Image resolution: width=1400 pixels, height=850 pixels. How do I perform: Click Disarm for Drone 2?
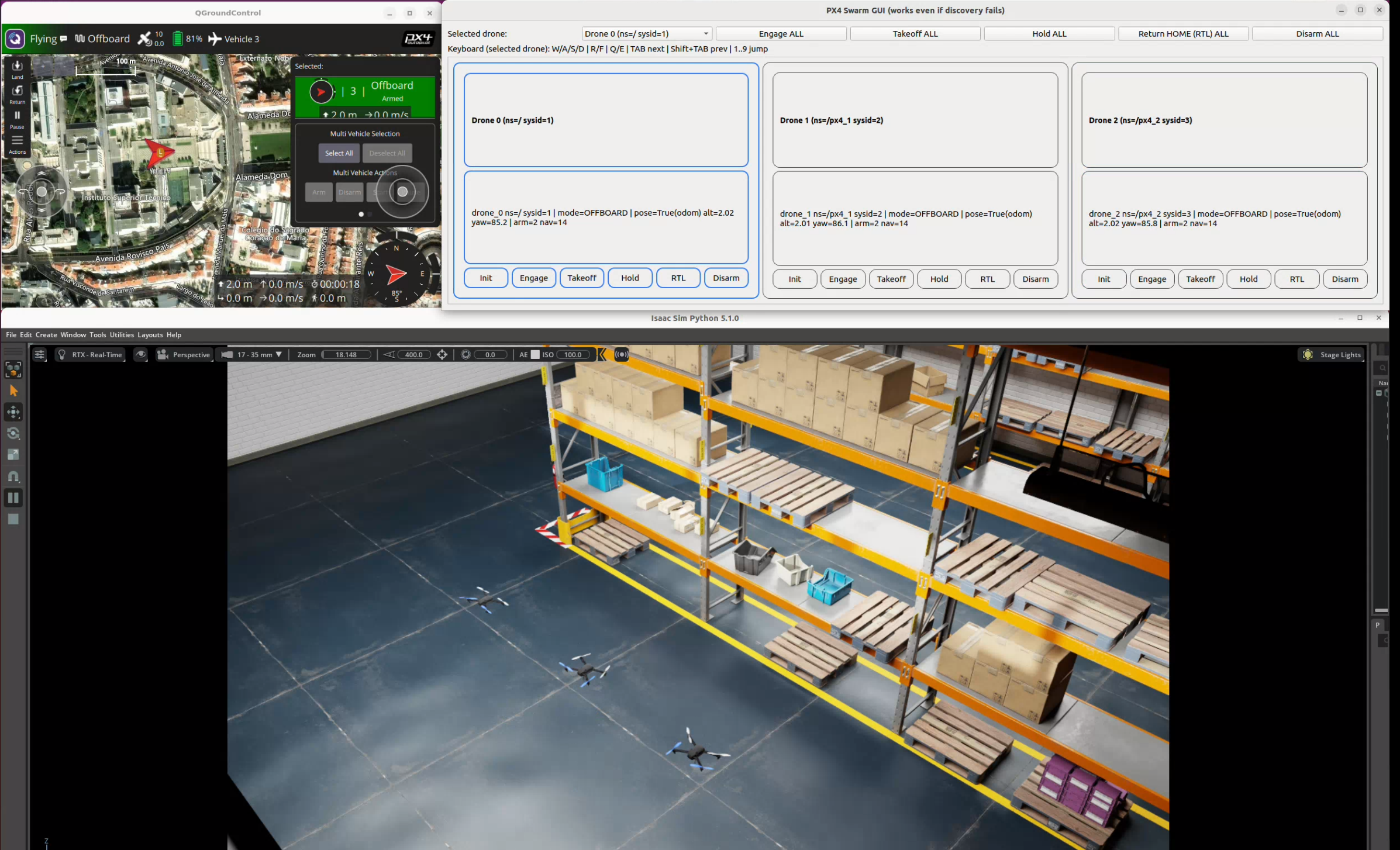(1345, 279)
